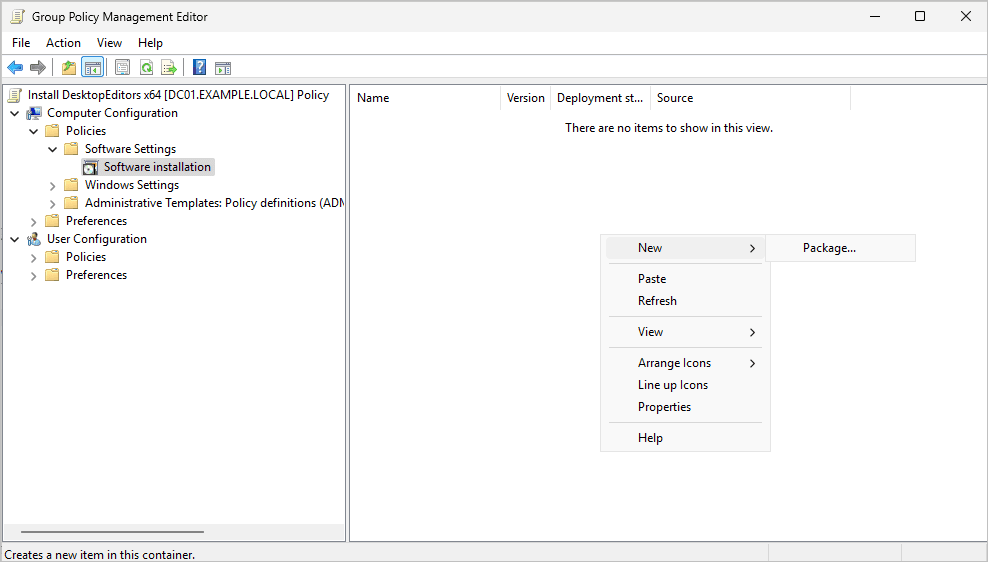Open the File menu
The width and height of the screenshot is (988, 562).
click(21, 43)
